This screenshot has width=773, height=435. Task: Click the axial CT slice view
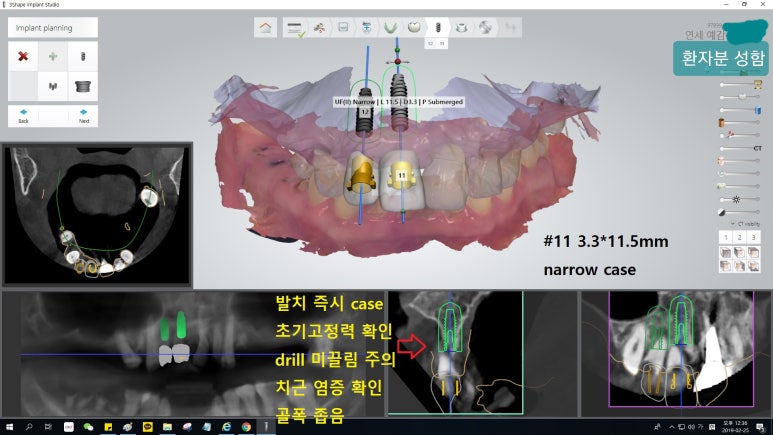[97, 215]
